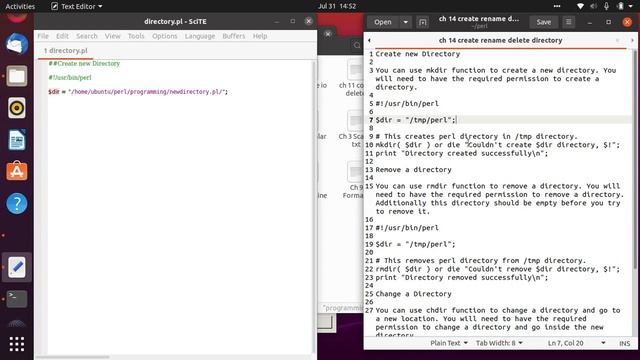
Task: Open the system menu arrow in top bar
Action: [631, 6]
